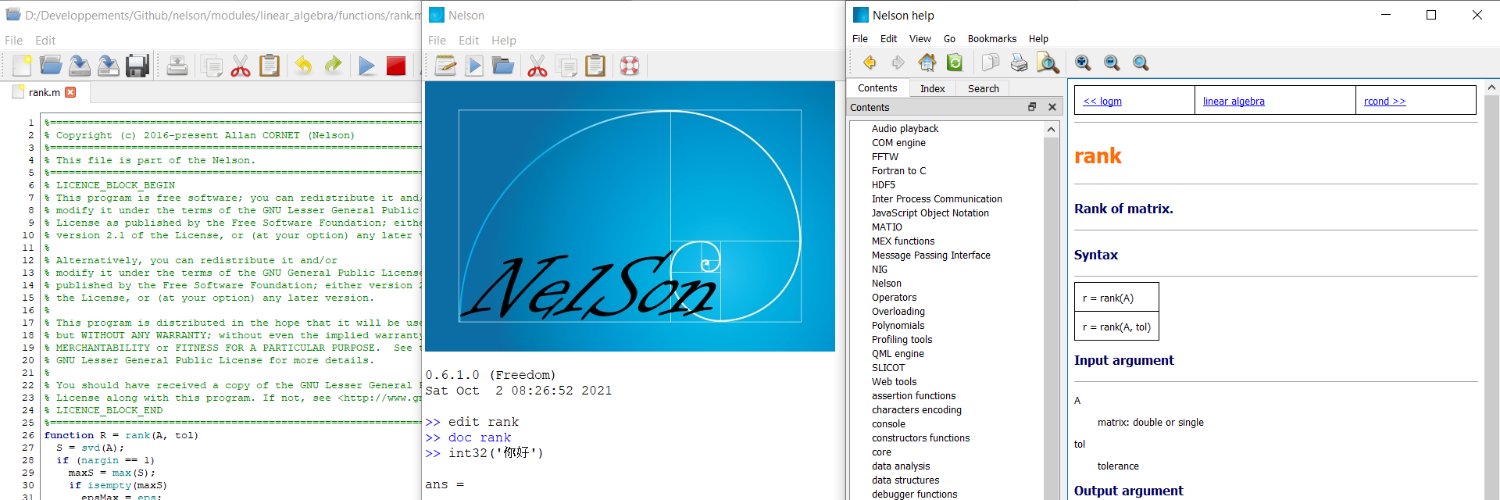Viewport: 1500px width, 500px height.
Task: Open the Bookmarks menu in Nelson help
Action: (x=990, y=39)
